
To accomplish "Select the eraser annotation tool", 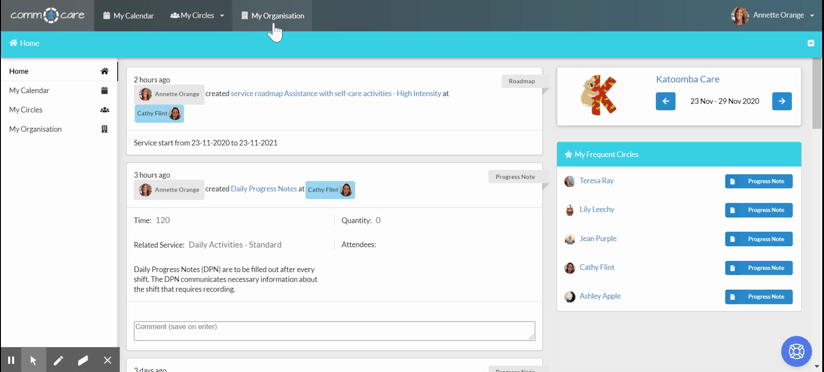I will tap(83, 360).
